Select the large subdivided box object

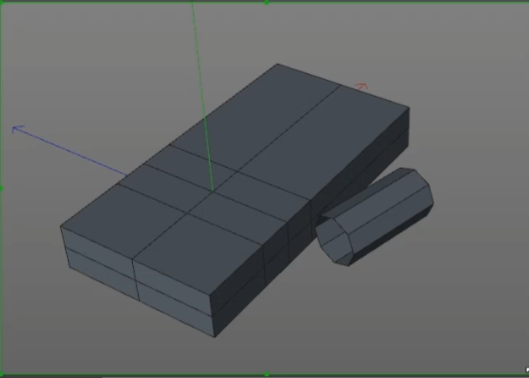point(235,200)
